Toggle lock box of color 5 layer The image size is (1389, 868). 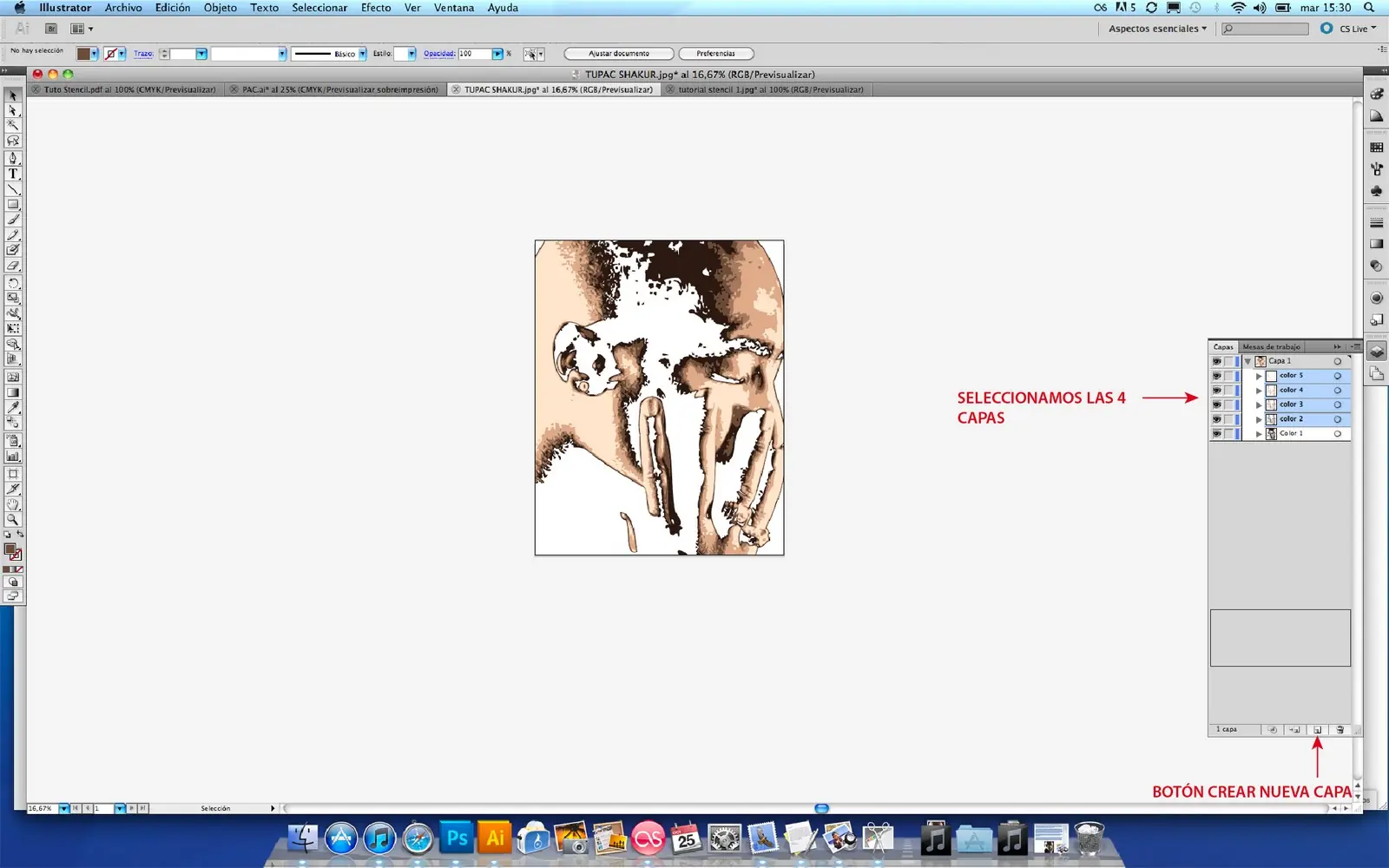coord(1228,376)
